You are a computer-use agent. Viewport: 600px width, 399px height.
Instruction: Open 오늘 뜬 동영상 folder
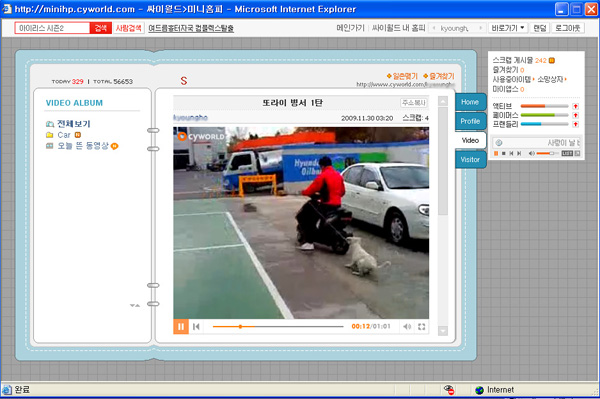pos(83,146)
